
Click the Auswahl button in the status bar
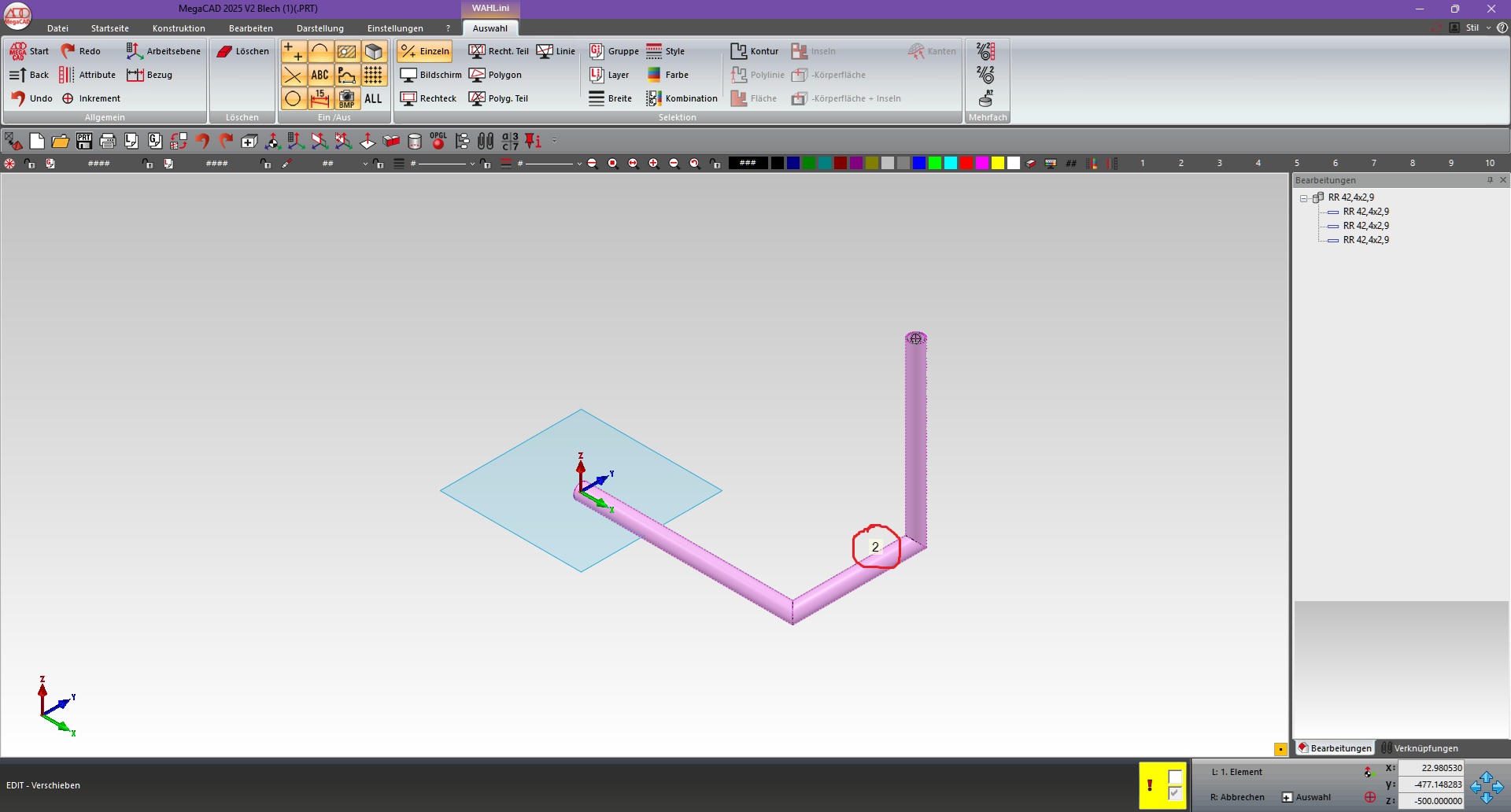pos(1306,797)
